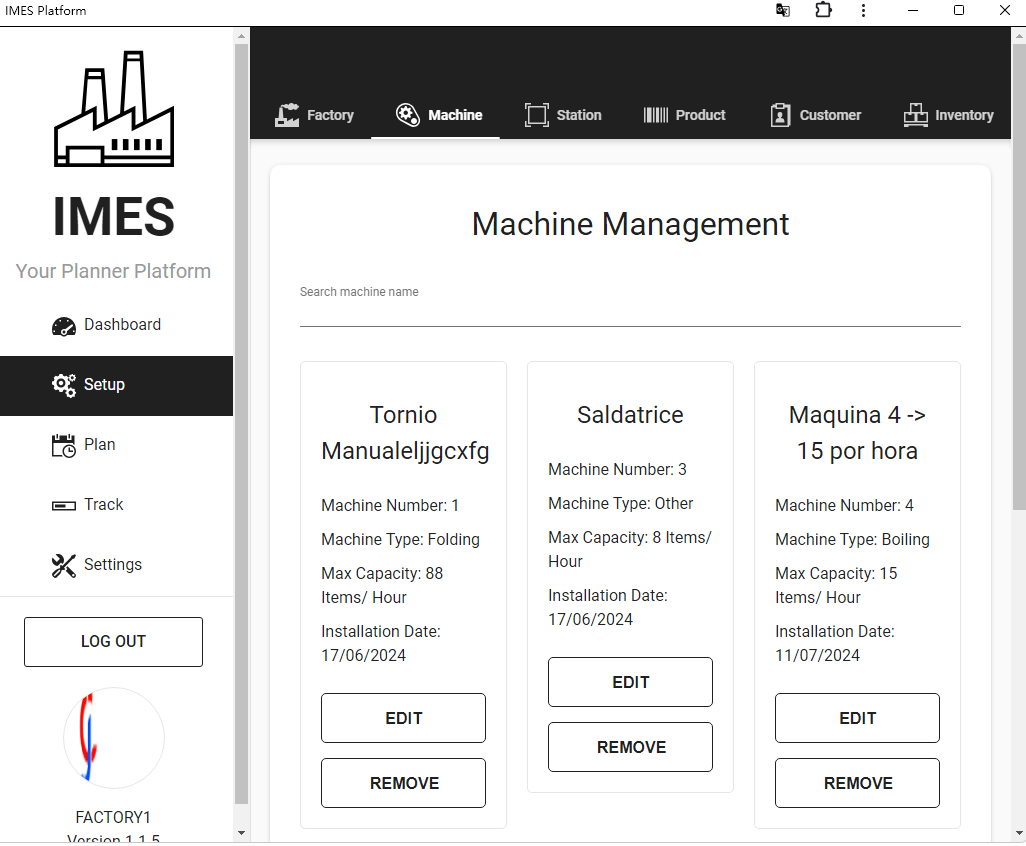Remove the Saldatrice machine
1026x846 pixels.
pos(630,747)
